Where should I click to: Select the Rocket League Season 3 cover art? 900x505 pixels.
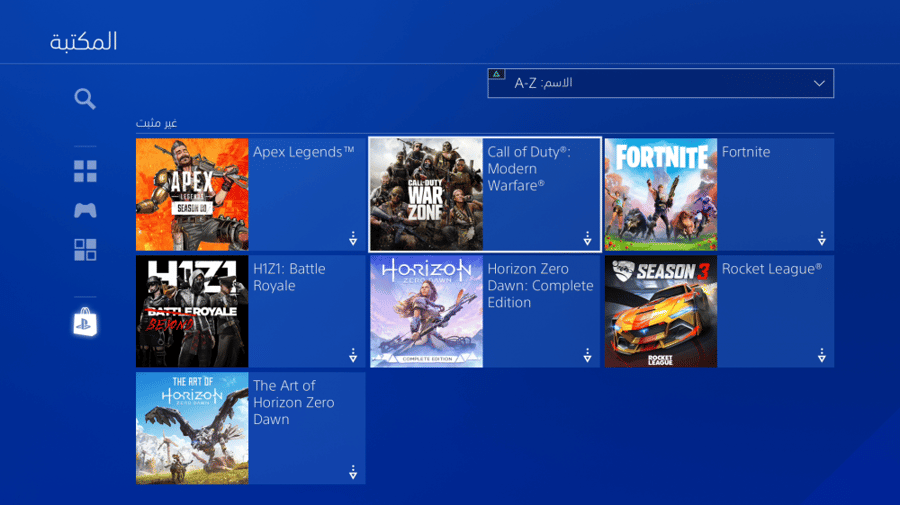(661, 311)
